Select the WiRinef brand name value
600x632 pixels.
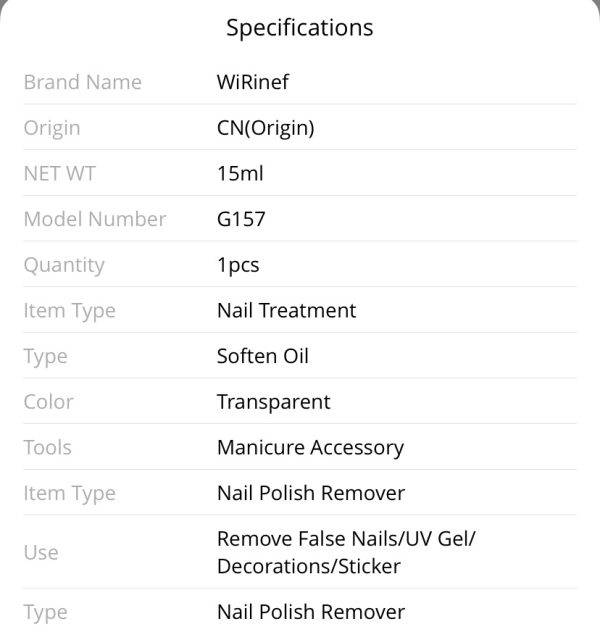253,82
